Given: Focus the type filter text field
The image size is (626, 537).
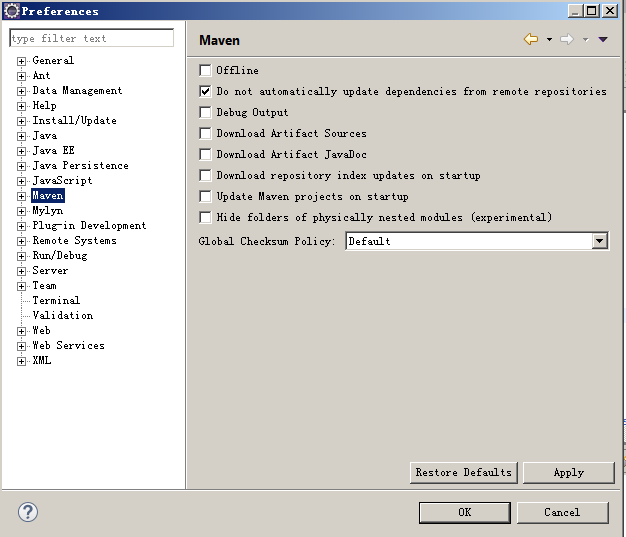Looking at the screenshot, I should pos(91,38).
